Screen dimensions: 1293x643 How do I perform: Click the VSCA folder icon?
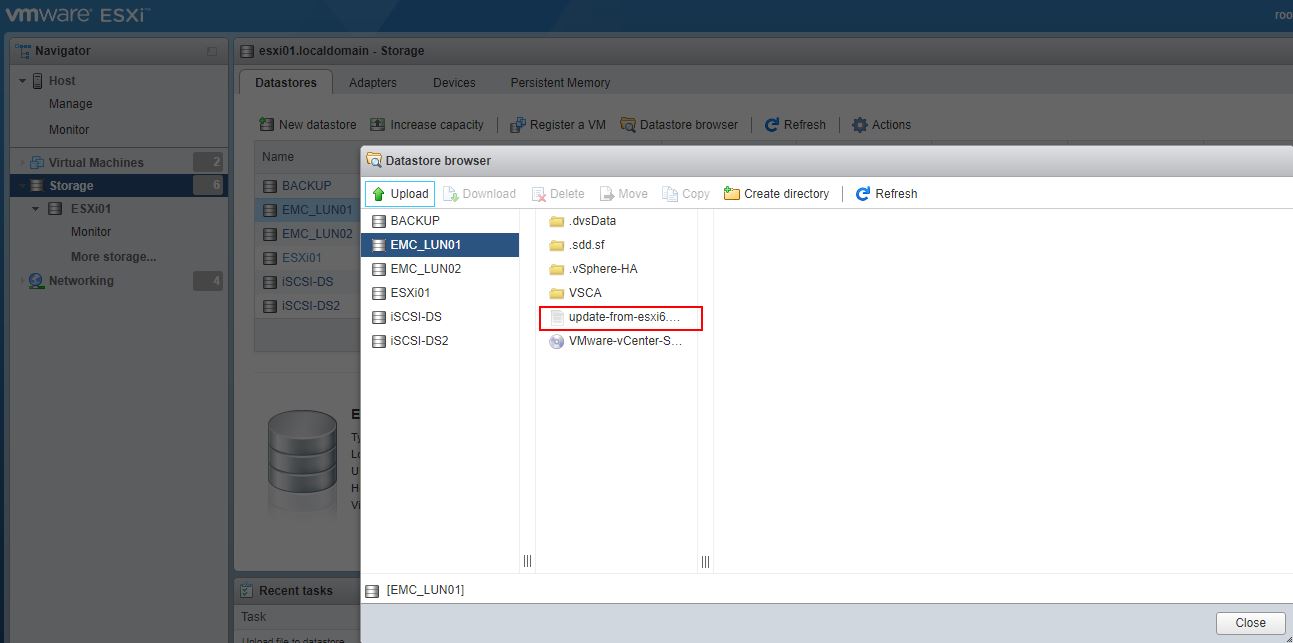click(x=557, y=293)
